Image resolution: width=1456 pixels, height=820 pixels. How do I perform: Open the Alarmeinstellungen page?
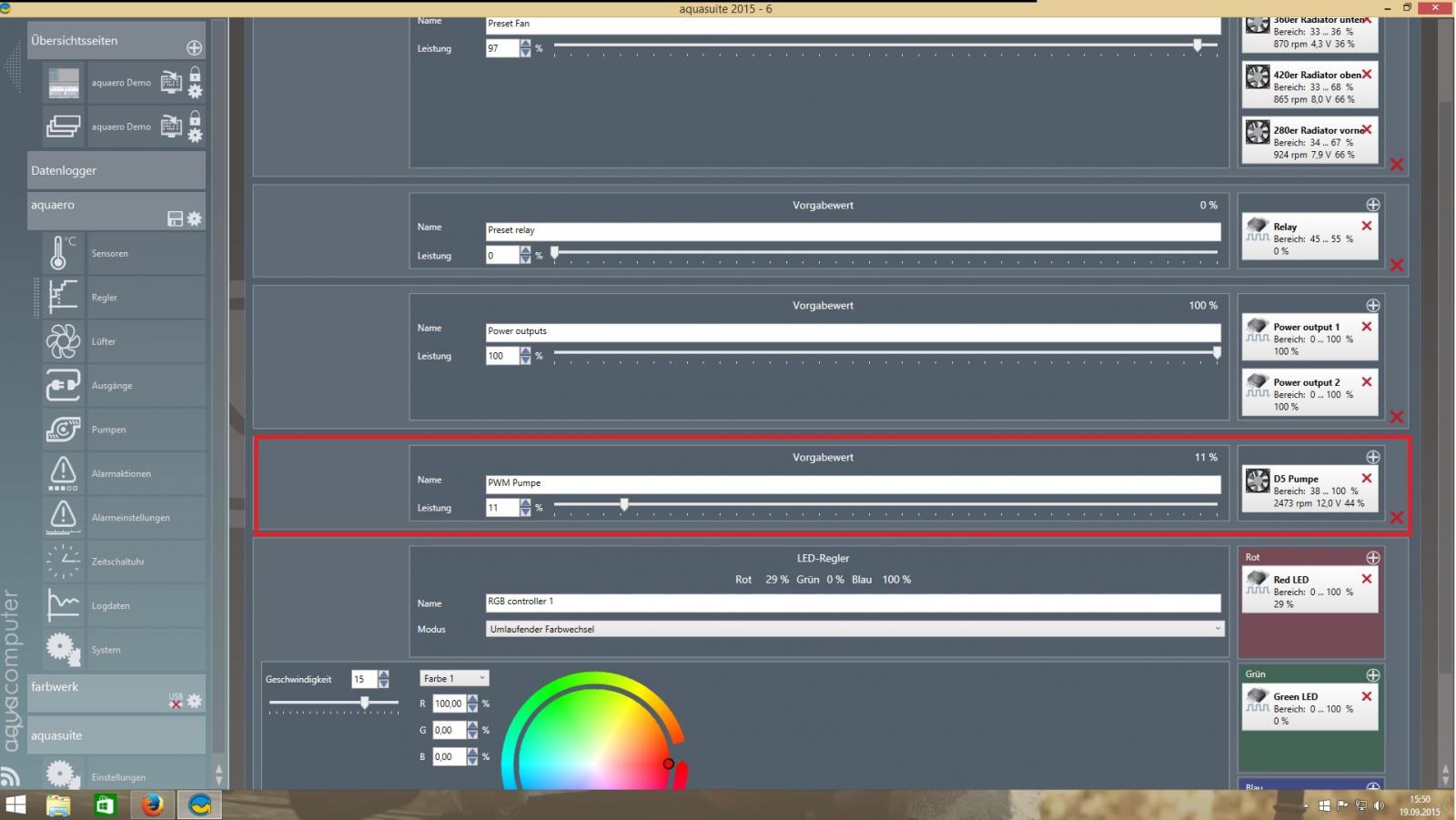123,518
